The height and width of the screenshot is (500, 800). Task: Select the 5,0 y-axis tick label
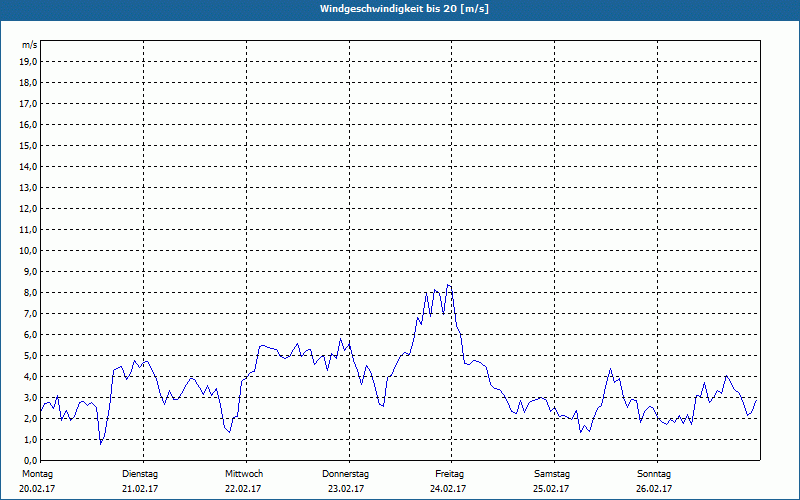[31, 355]
